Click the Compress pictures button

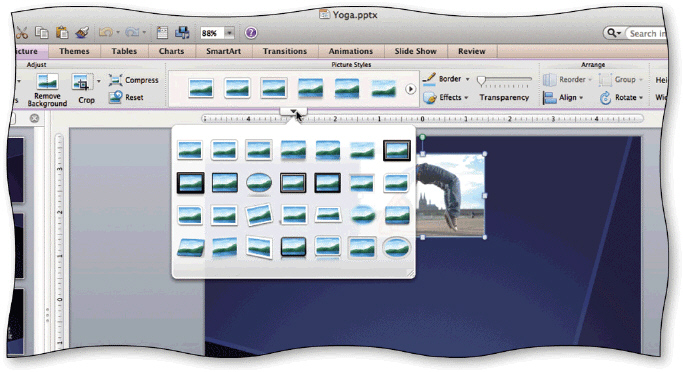click(x=133, y=80)
